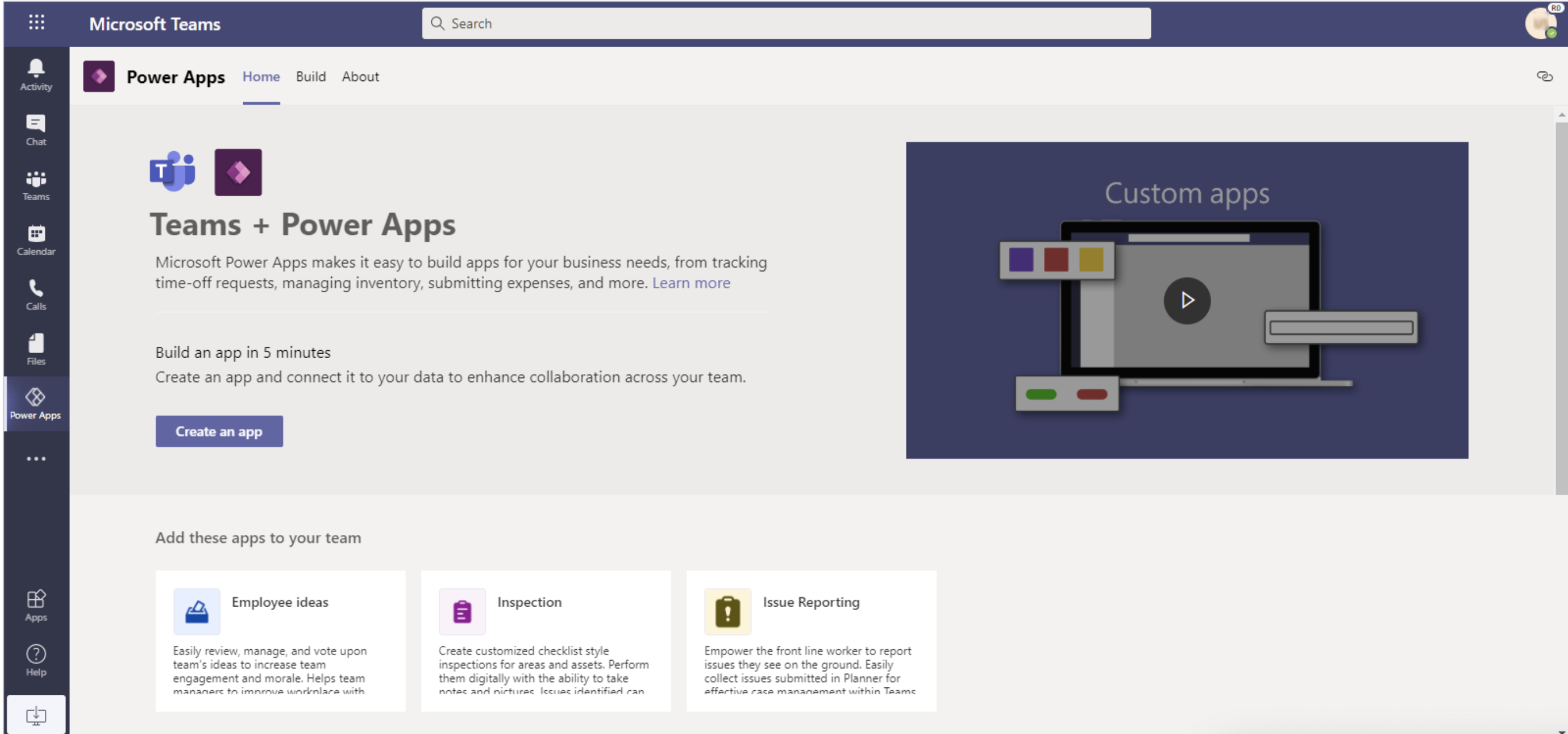Click the Power Apps header title text
1568x734 pixels.
pyautogui.click(x=175, y=77)
